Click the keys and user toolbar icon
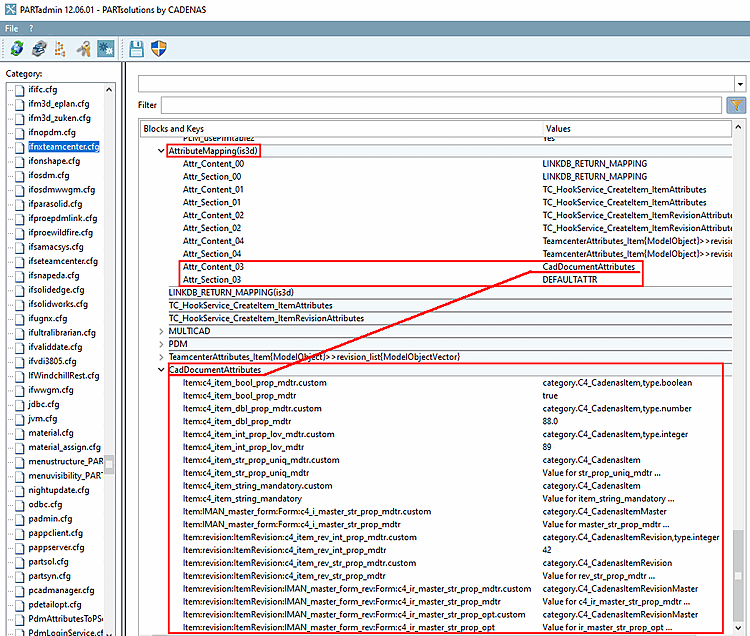The height and width of the screenshot is (636, 750). tap(83, 48)
